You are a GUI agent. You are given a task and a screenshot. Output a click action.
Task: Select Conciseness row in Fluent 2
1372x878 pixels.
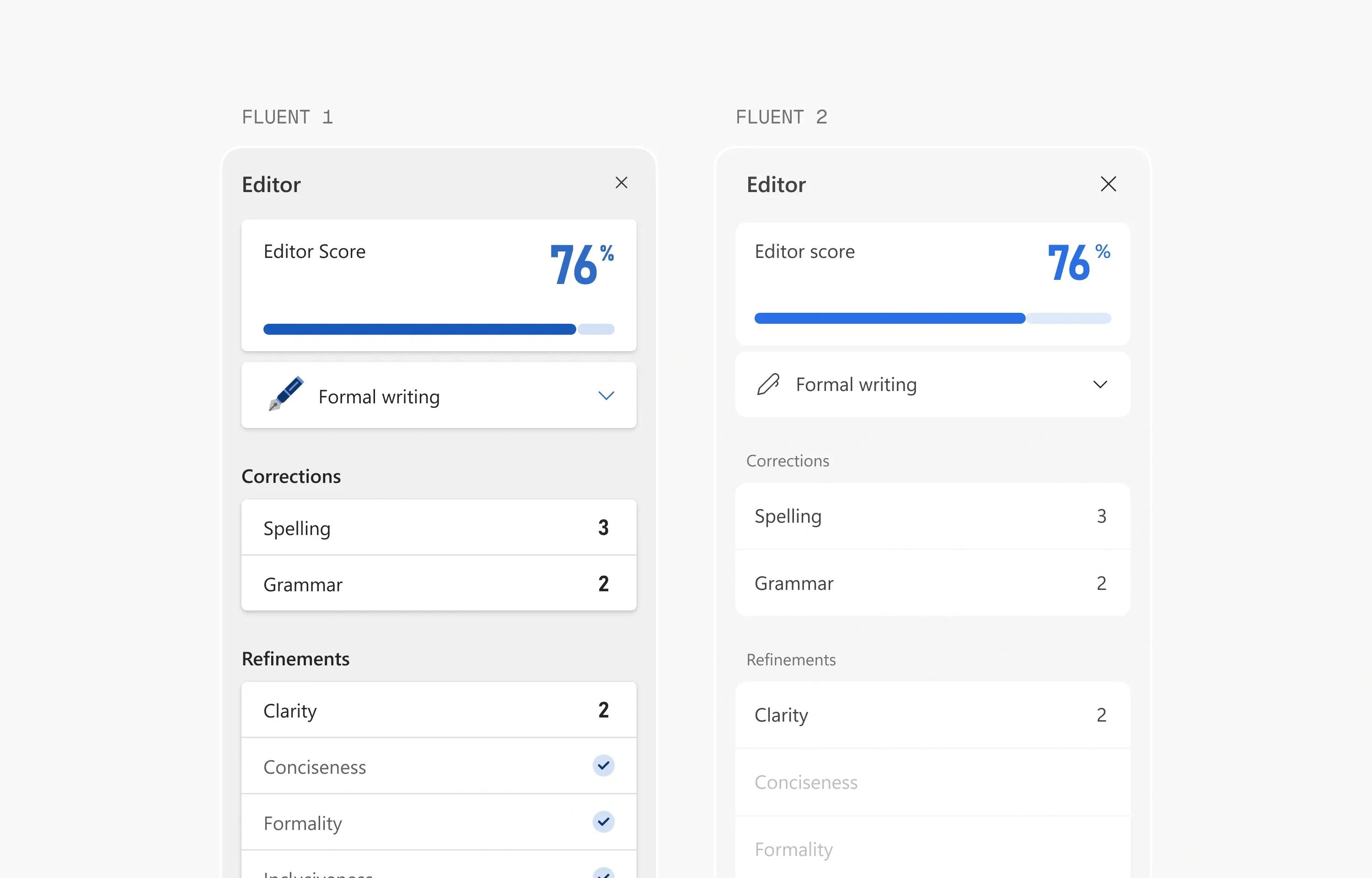tap(932, 782)
